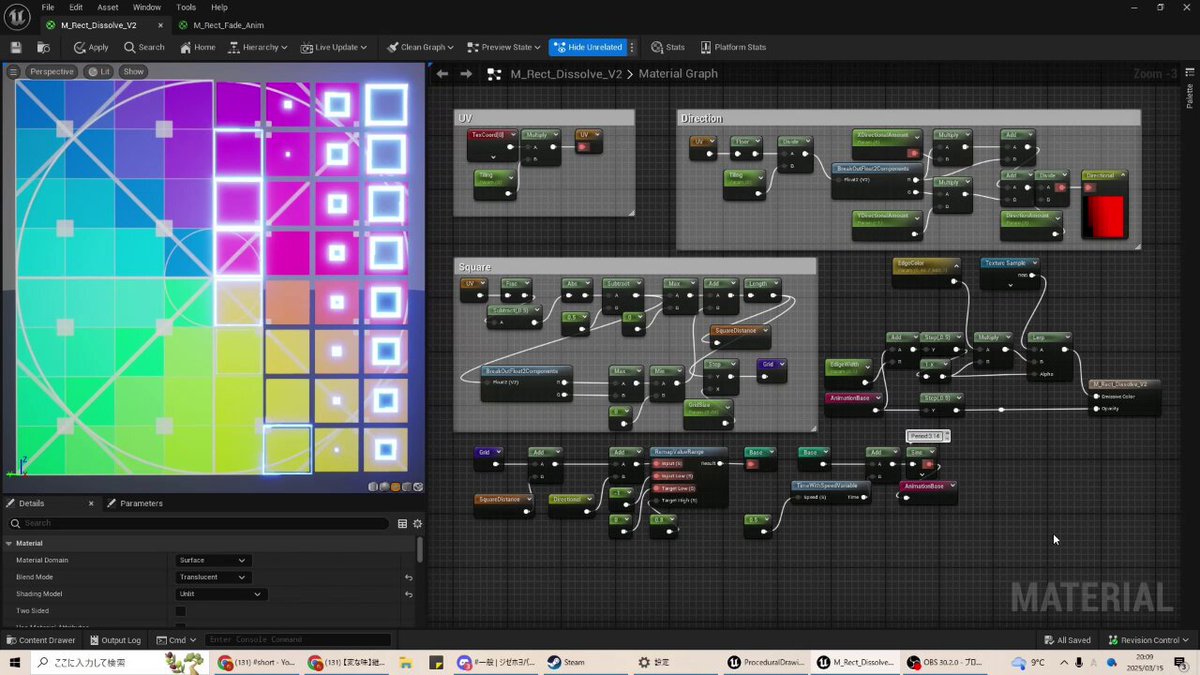Collapse the Material category section
The height and width of the screenshot is (675, 1200).
8,543
